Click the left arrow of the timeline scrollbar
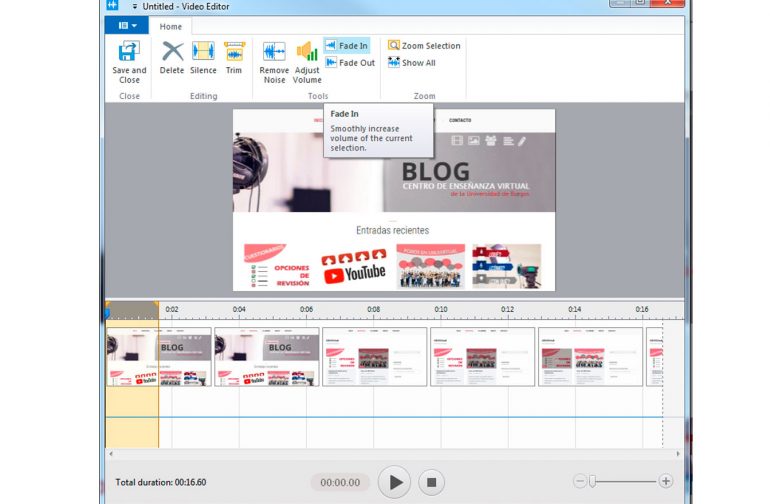This screenshot has width=770, height=504. tap(111, 454)
